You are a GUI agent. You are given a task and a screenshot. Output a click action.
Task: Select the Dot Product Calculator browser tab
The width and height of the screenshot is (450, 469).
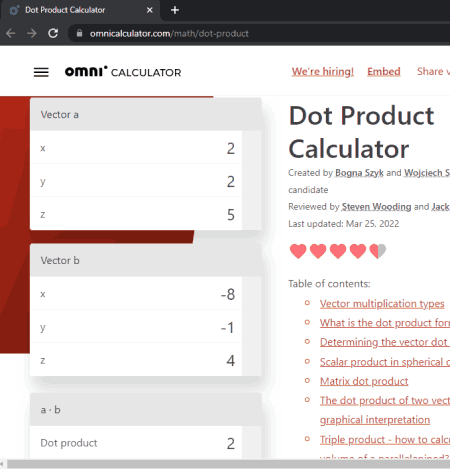point(80,10)
